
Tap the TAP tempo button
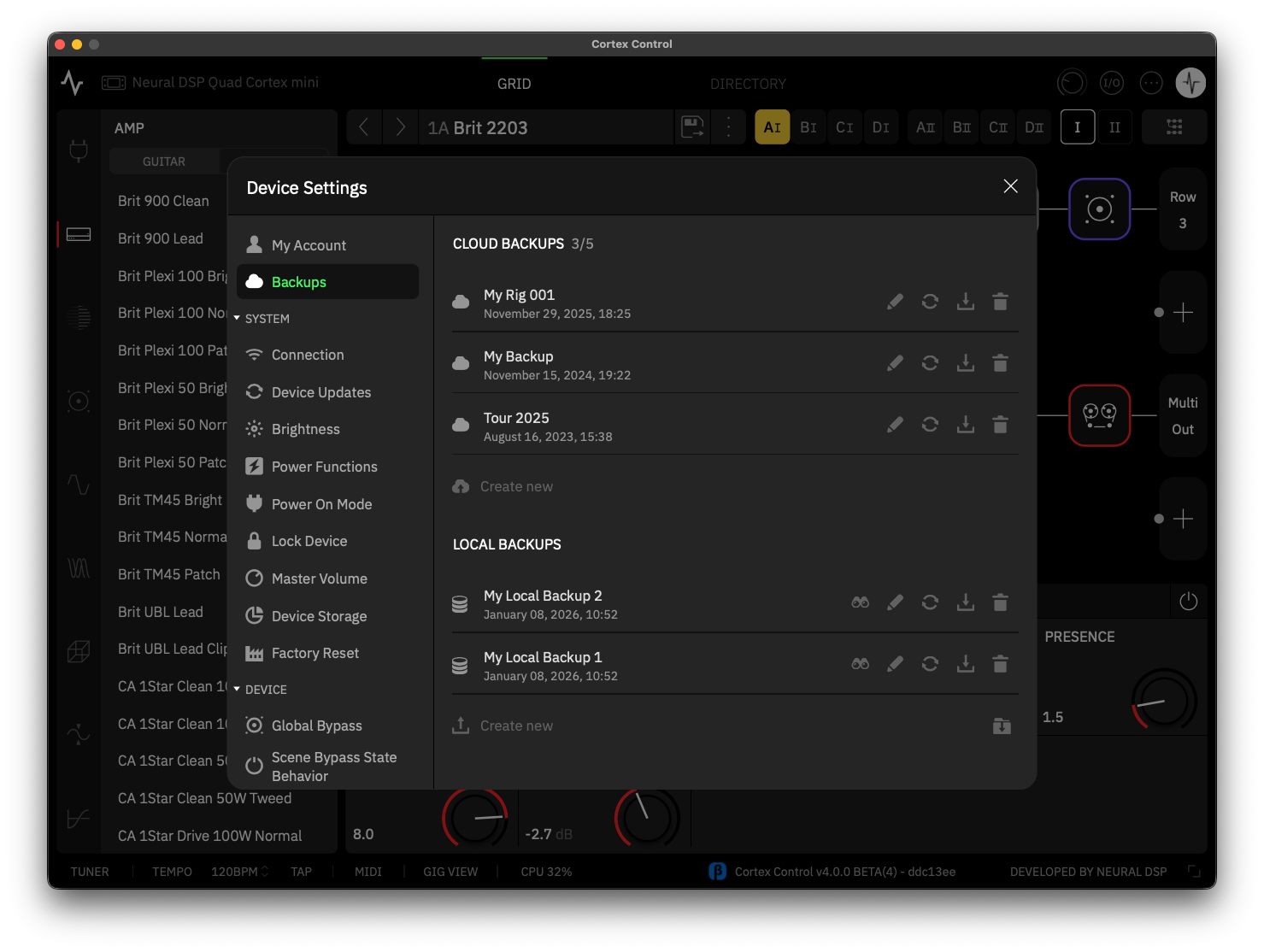[301, 872]
